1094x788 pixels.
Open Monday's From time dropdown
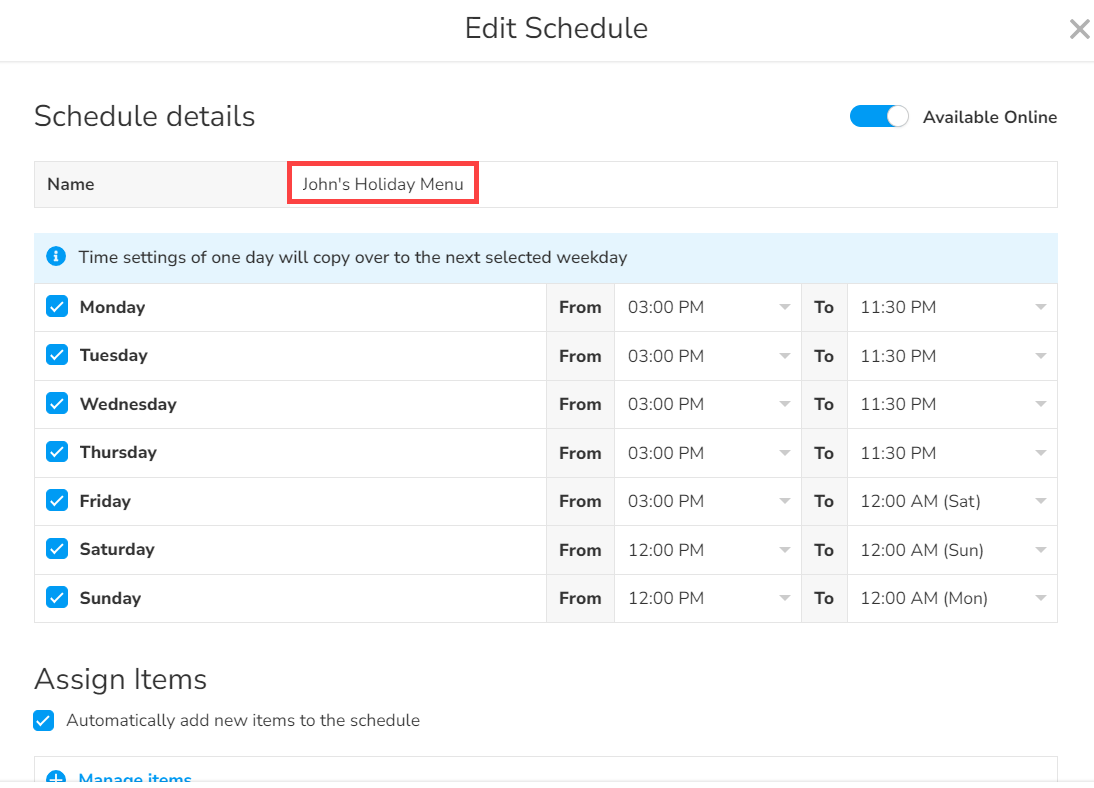coord(707,307)
